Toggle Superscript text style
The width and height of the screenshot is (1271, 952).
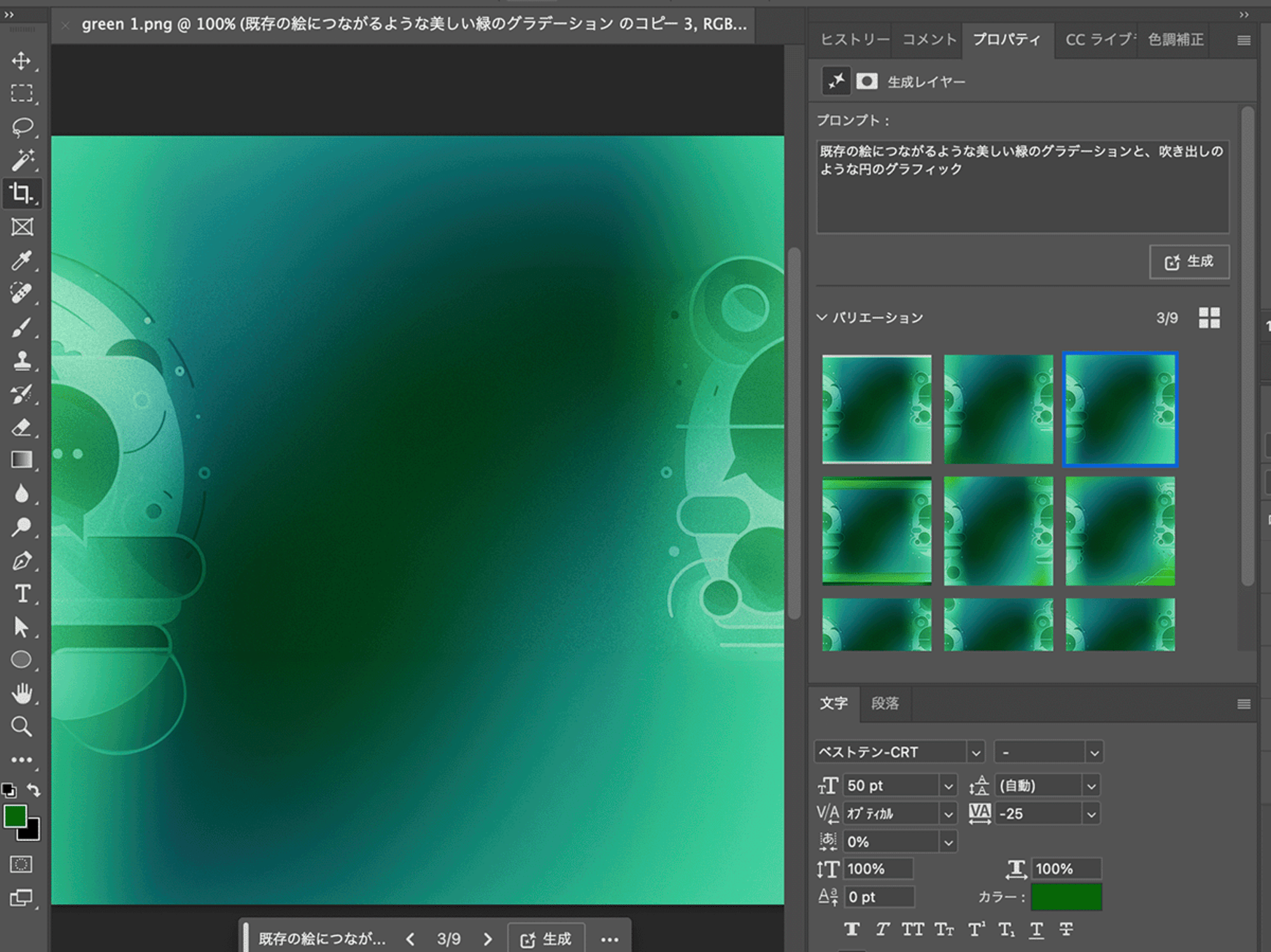click(x=975, y=930)
